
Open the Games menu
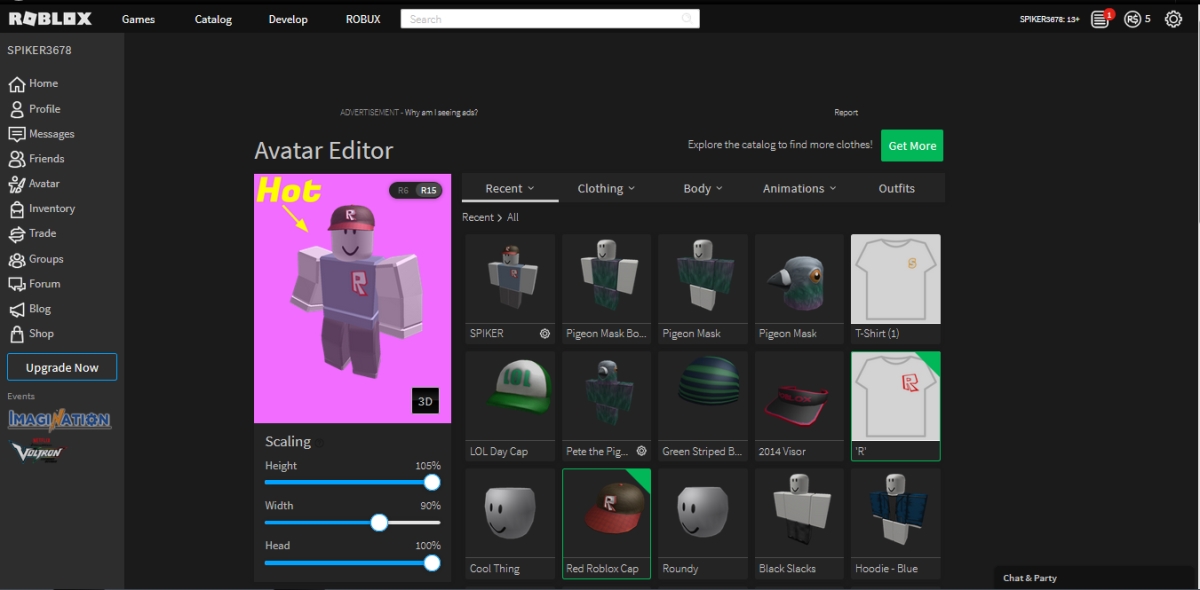click(x=138, y=19)
